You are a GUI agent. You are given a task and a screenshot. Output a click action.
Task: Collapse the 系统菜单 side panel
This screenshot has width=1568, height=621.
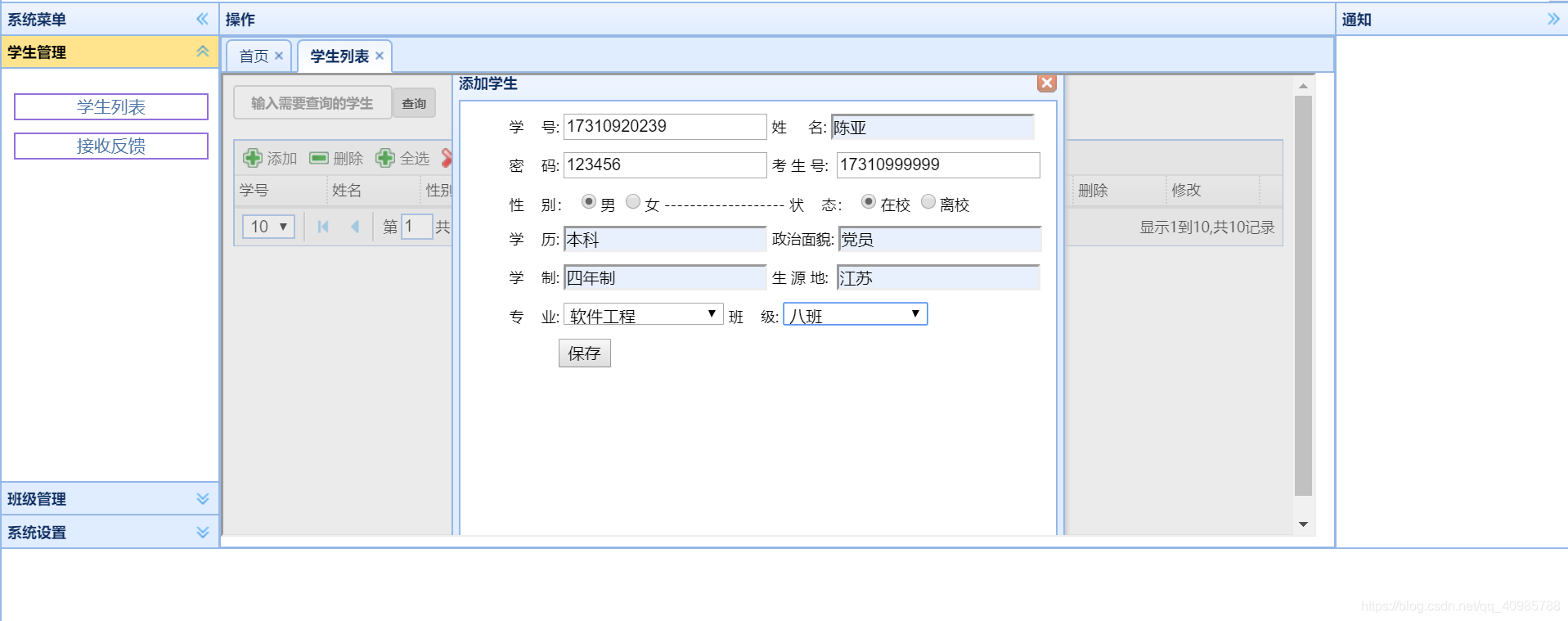coord(202,19)
